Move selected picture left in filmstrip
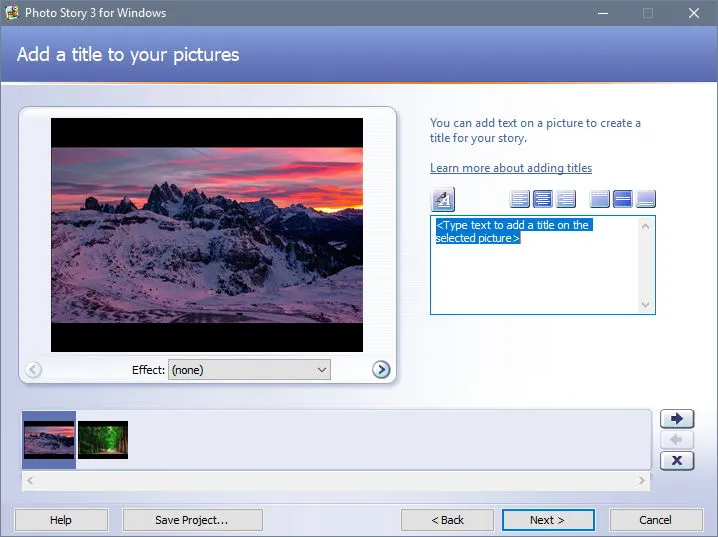718x537 pixels. [677, 440]
